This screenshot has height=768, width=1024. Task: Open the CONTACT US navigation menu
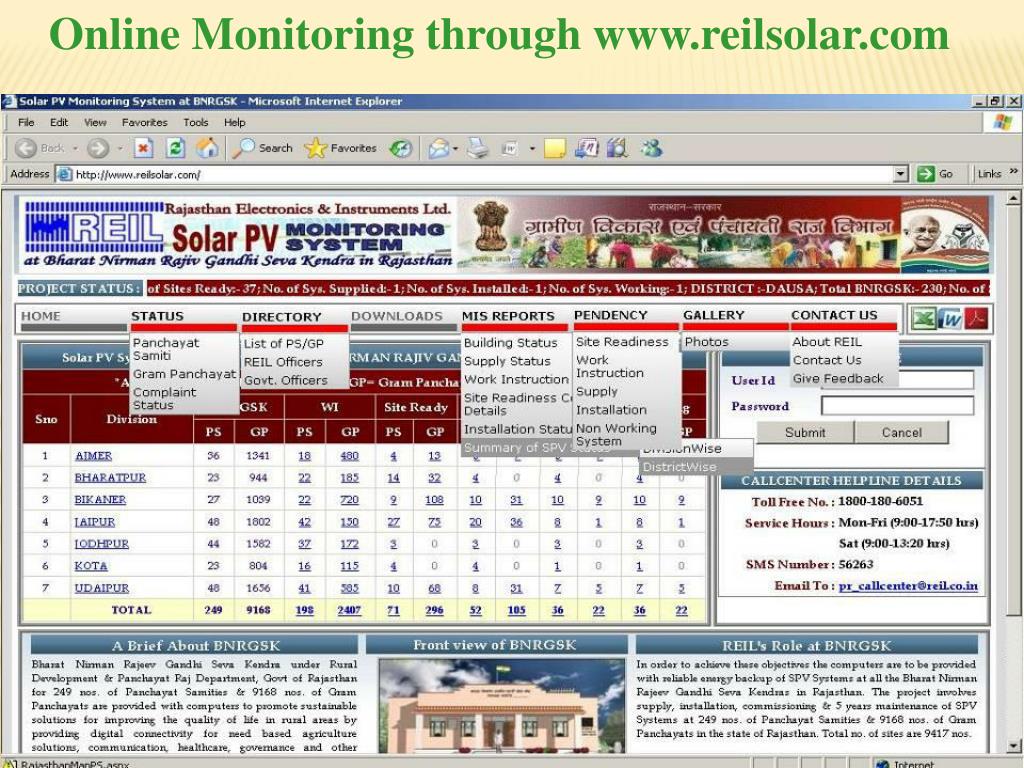click(x=834, y=315)
